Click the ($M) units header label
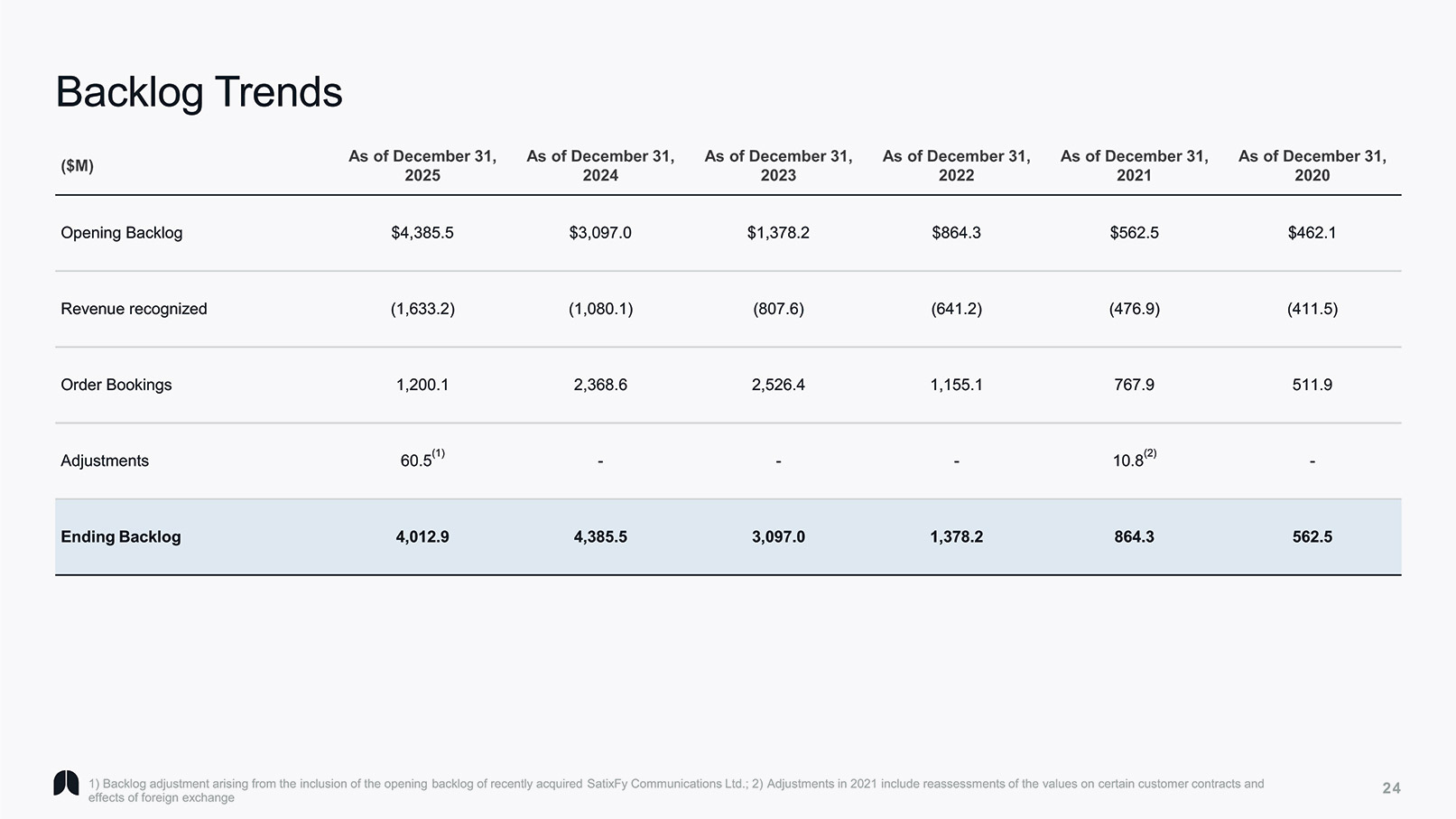The height and width of the screenshot is (819, 1456). (77, 165)
